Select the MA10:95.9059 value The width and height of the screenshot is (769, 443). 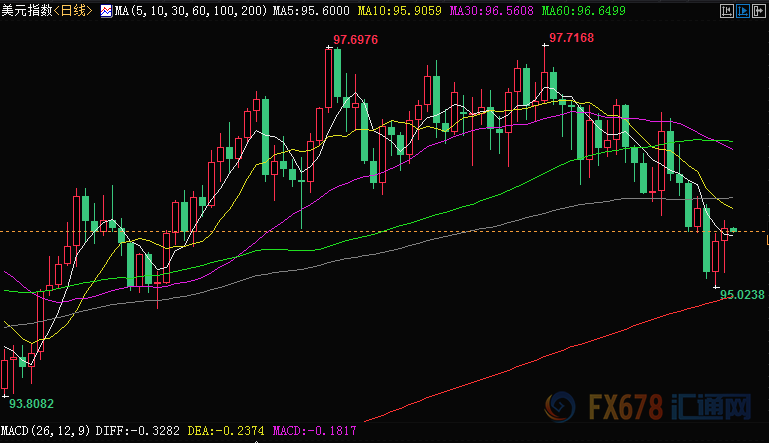400,11
